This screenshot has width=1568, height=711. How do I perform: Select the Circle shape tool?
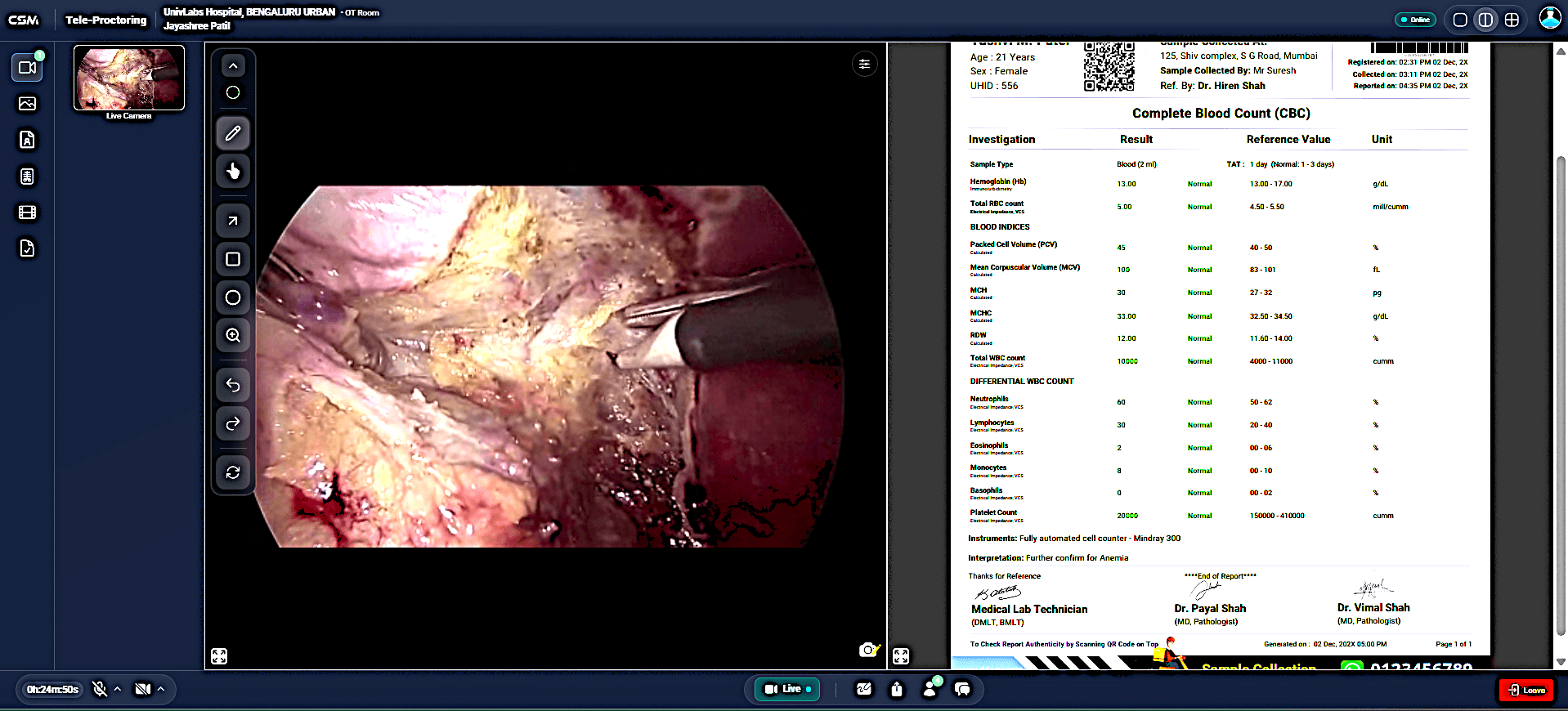[233, 297]
